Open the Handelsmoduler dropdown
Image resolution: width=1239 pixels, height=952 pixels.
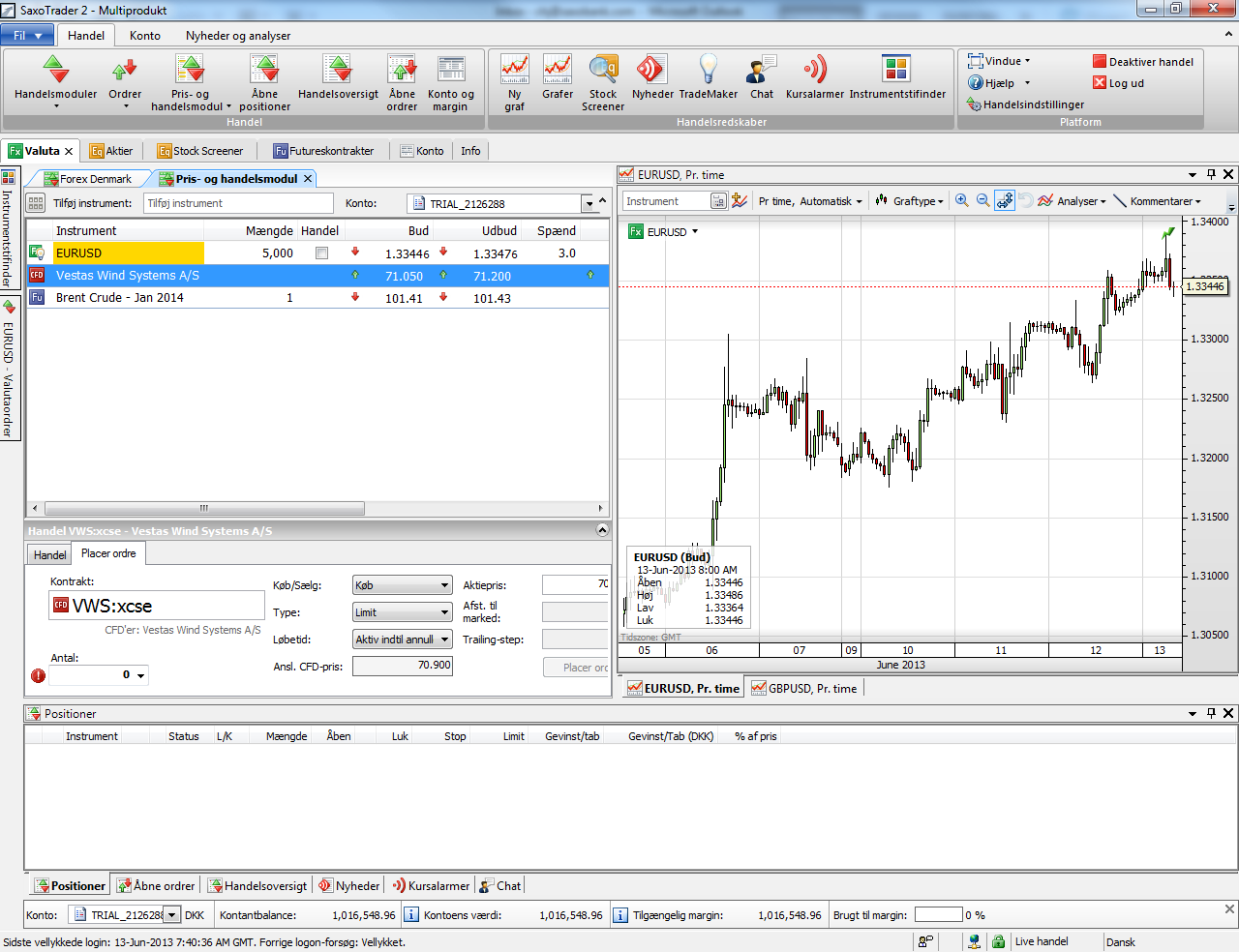[56, 83]
